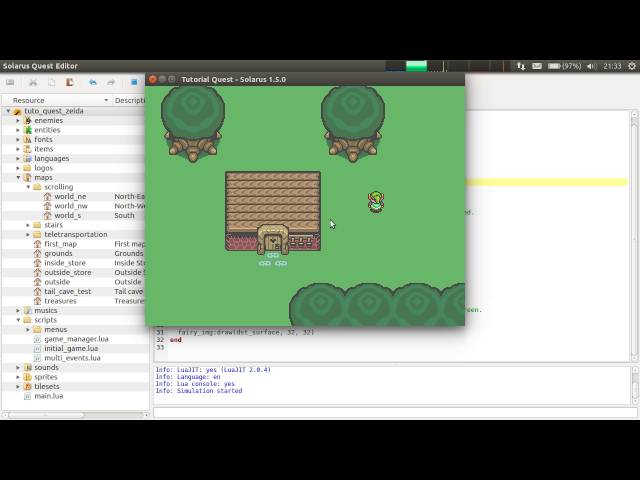Click the Lua console command input field
Image resolution: width=640 pixels, height=480 pixels.
[x=395, y=412]
